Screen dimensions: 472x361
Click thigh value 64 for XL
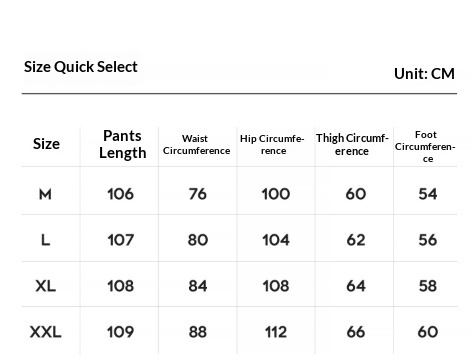[356, 286]
